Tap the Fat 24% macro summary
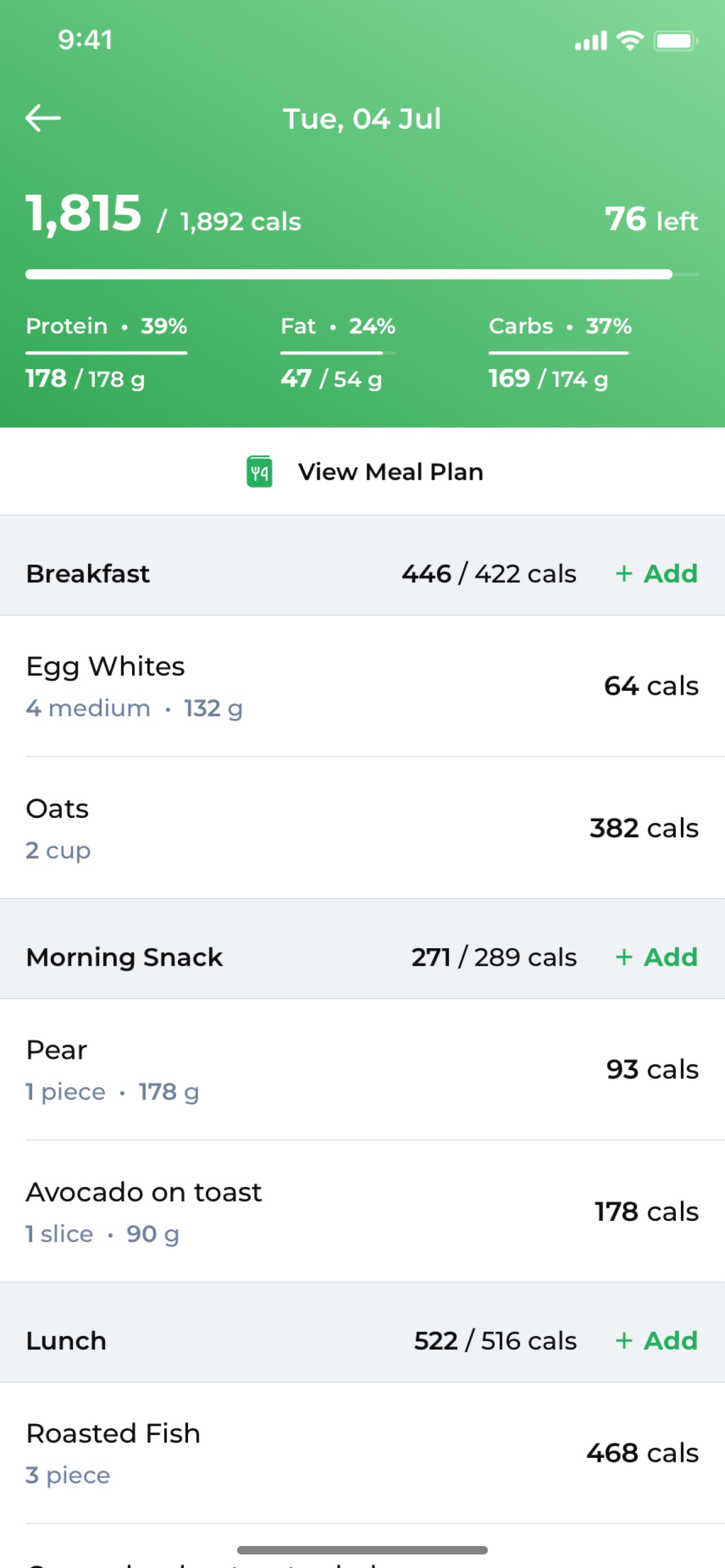725x1568 pixels. [338, 353]
